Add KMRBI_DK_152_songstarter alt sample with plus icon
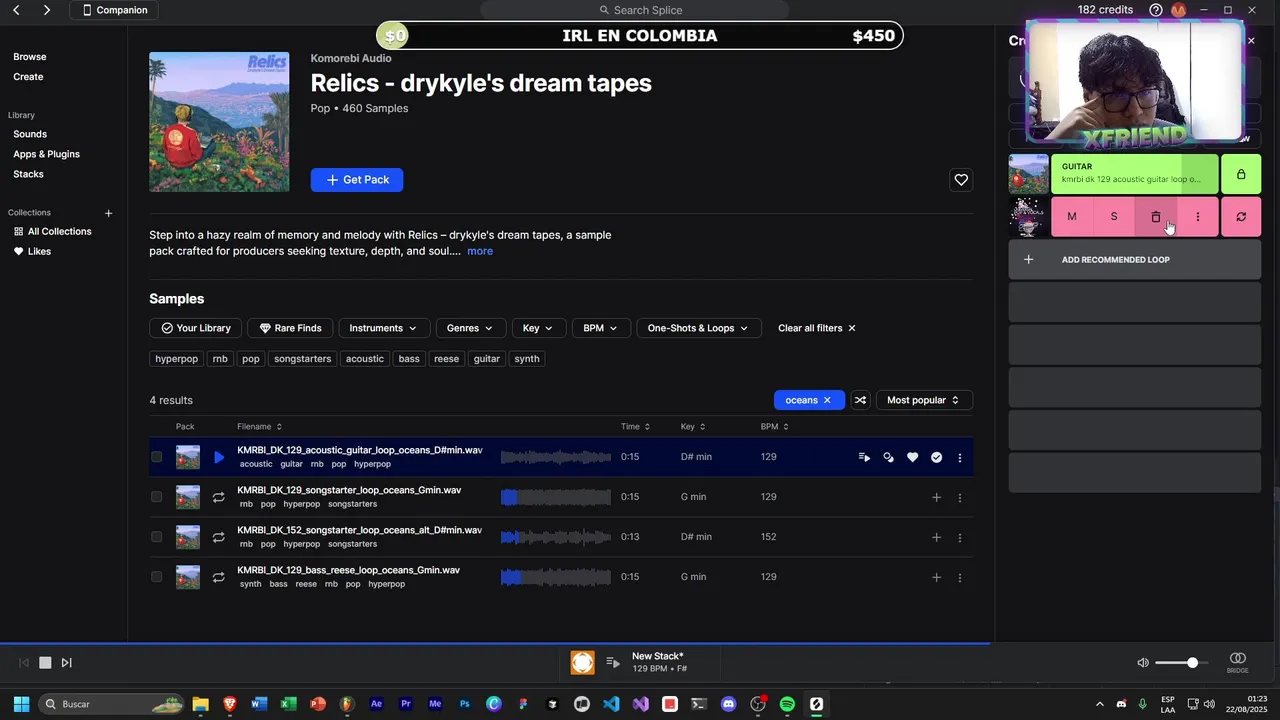 [x=936, y=537]
